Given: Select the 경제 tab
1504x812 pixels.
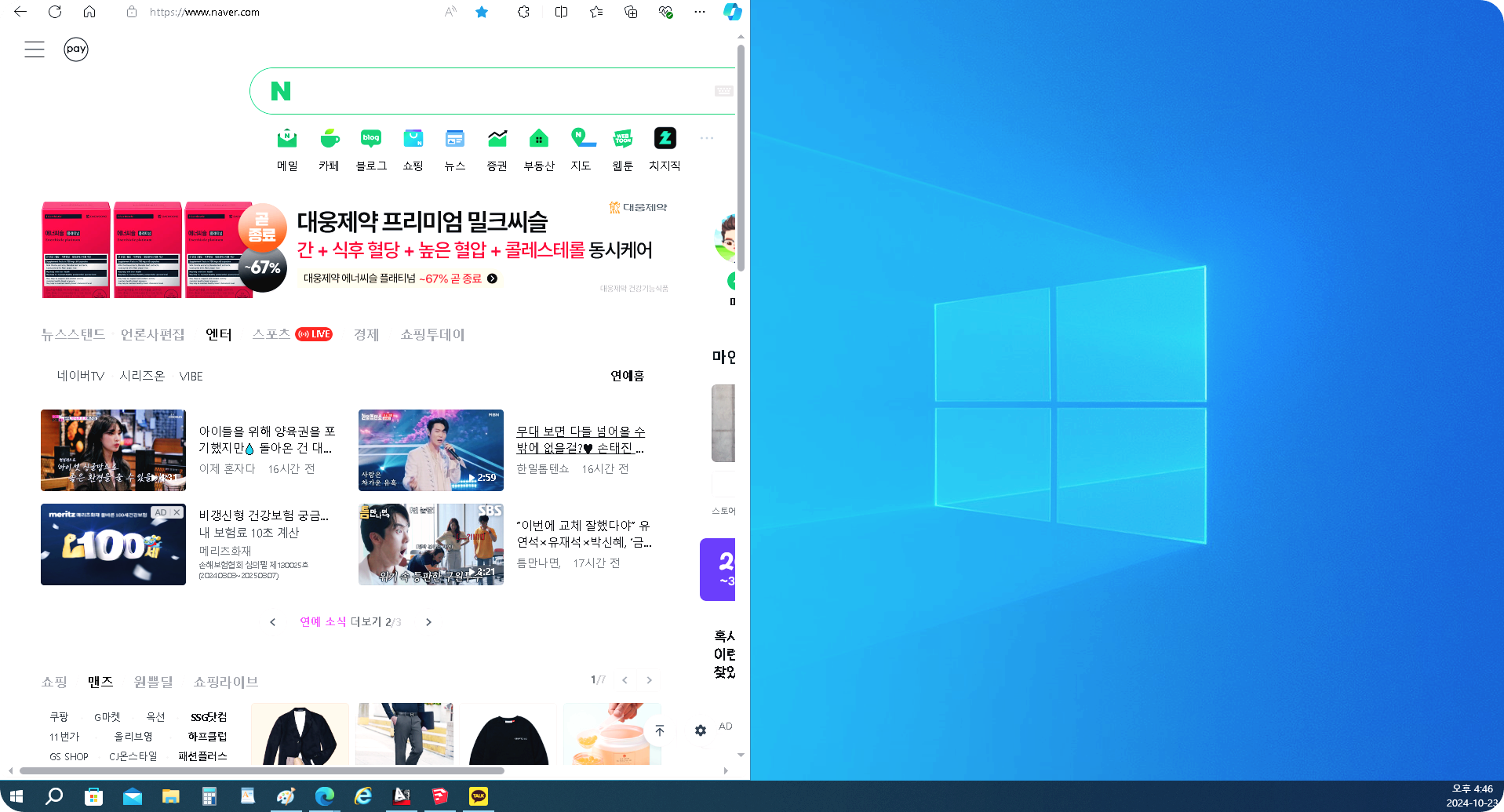Looking at the screenshot, I should click(x=366, y=334).
